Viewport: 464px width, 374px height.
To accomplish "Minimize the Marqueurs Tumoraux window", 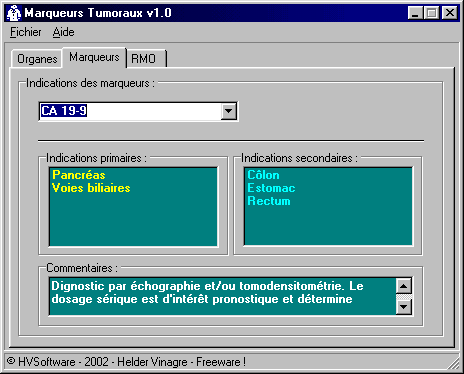I will (x=415, y=13).
